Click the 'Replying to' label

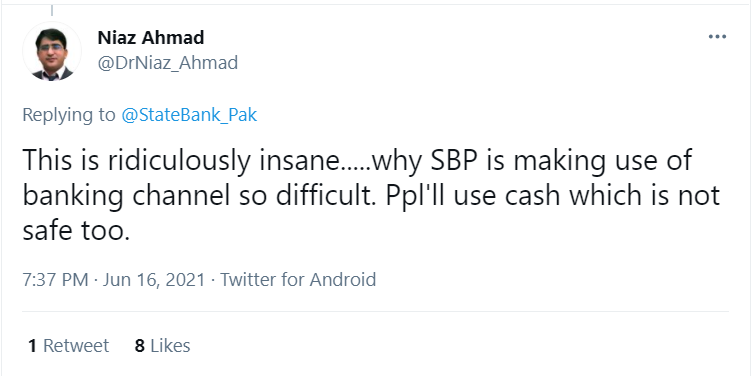point(69,115)
